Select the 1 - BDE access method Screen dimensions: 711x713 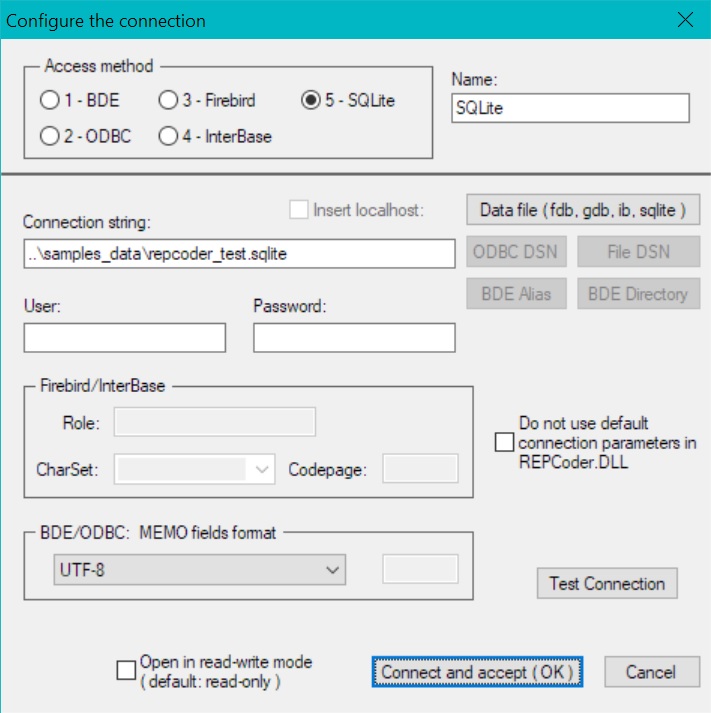(49, 101)
